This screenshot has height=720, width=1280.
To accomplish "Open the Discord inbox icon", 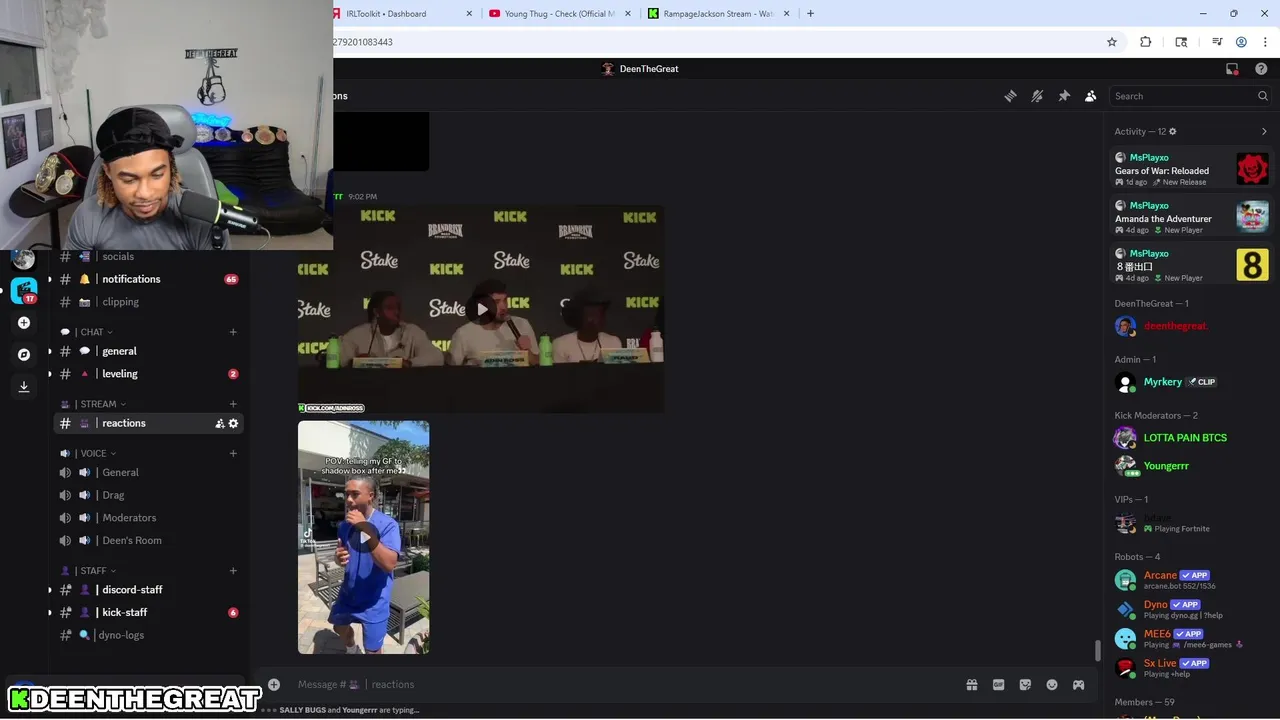I will (x=1232, y=69).
